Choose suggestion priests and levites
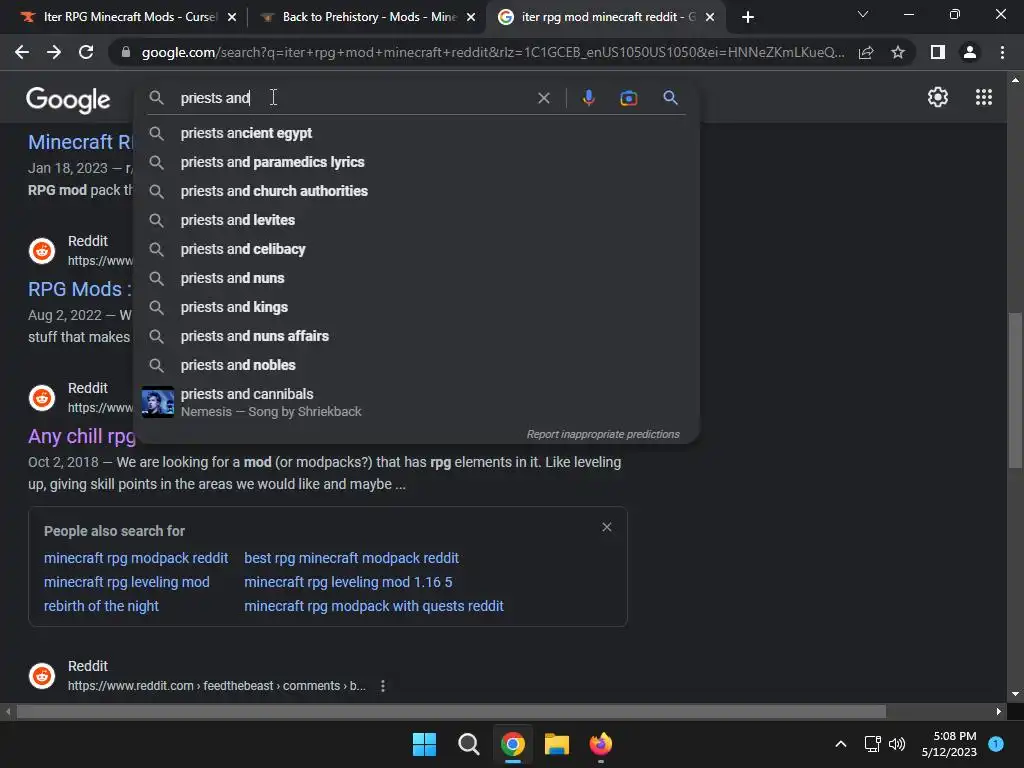 tap(416, 220)
